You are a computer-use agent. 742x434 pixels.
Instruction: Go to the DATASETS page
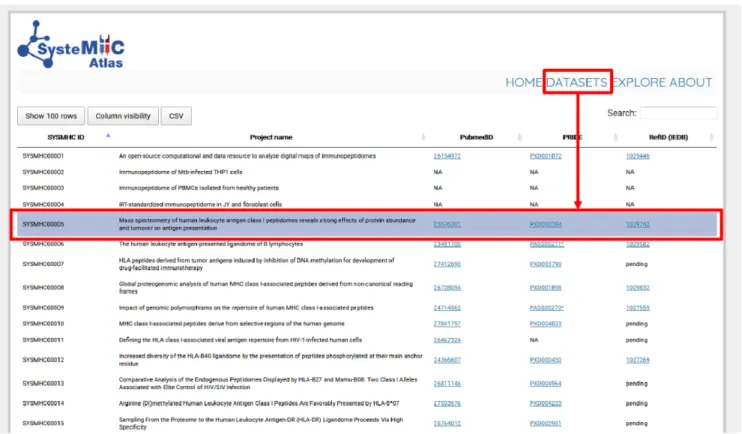(577, 82)
